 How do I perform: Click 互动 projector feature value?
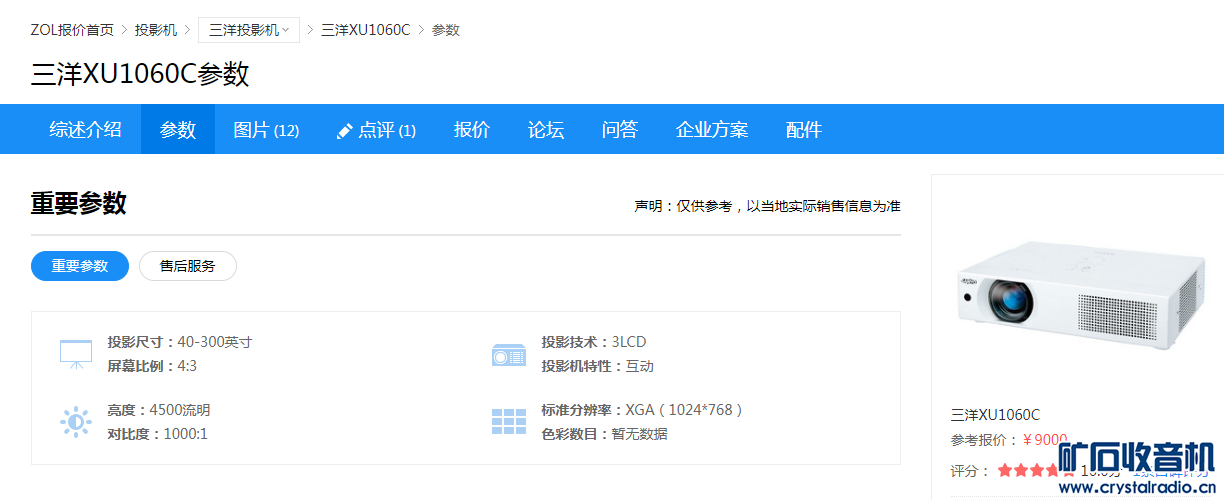pyautogui.click(x=640, y=366)
